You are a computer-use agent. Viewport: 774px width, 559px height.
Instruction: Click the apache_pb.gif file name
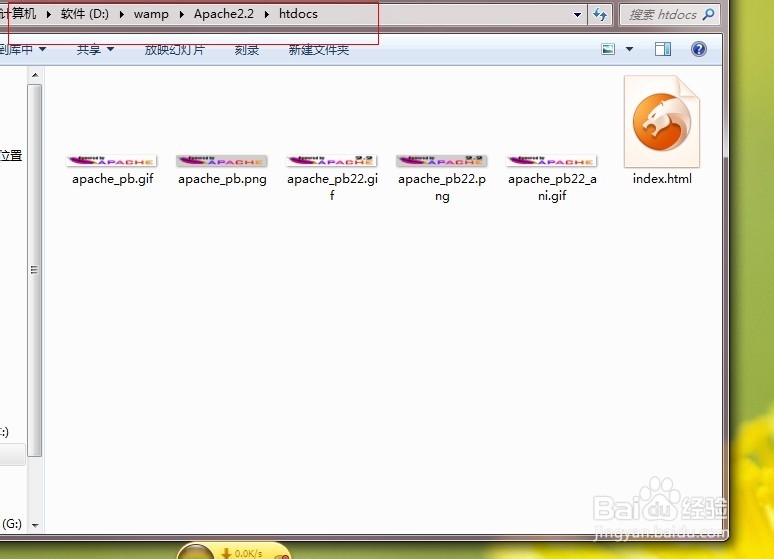point(113,179)
